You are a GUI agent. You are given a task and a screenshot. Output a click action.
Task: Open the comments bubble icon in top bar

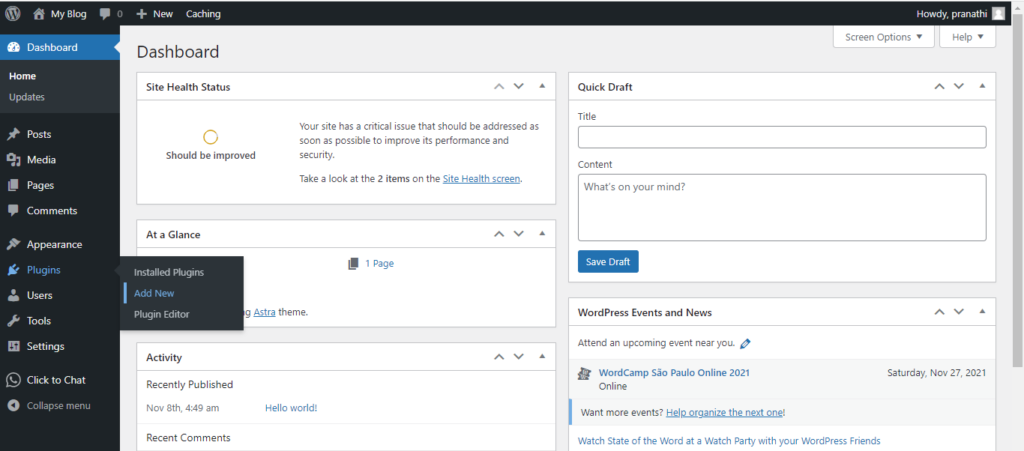click(x=105, y=14)
